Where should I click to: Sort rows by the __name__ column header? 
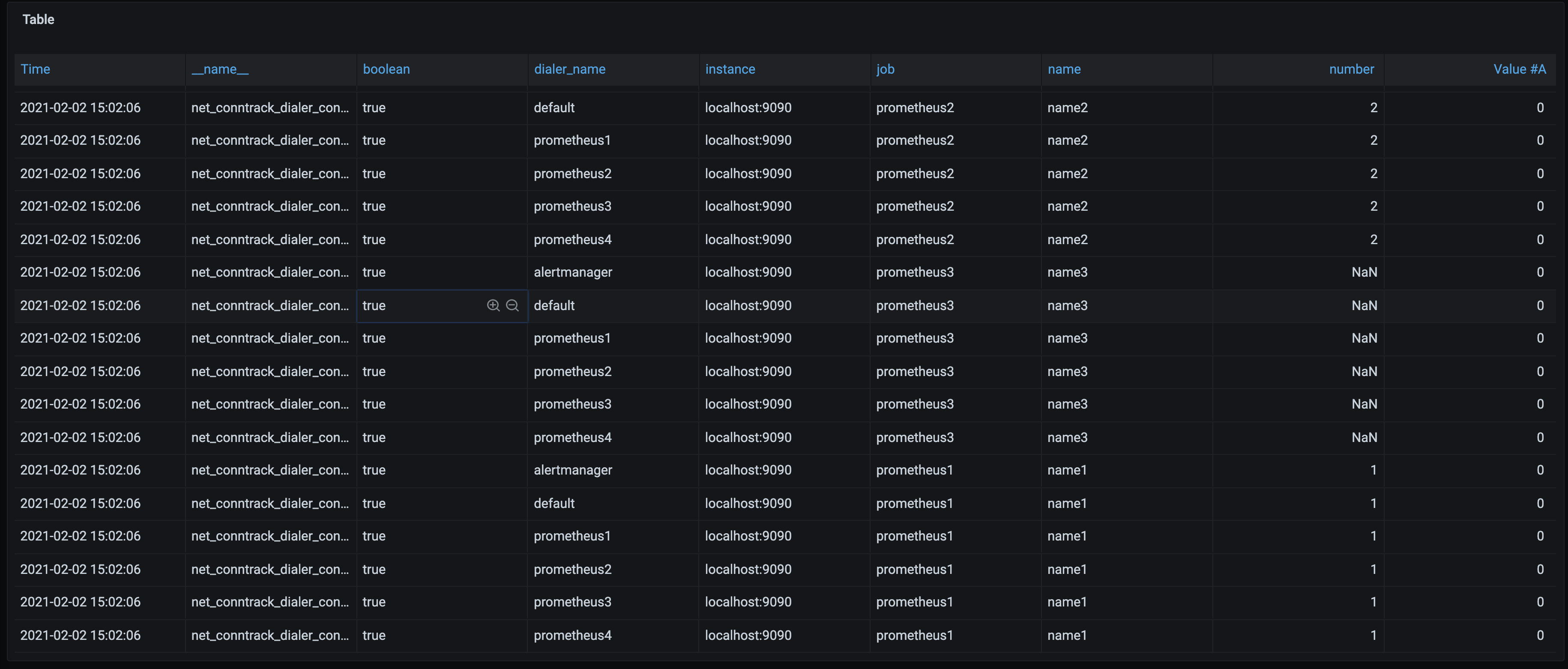click(x=220, y=69)
